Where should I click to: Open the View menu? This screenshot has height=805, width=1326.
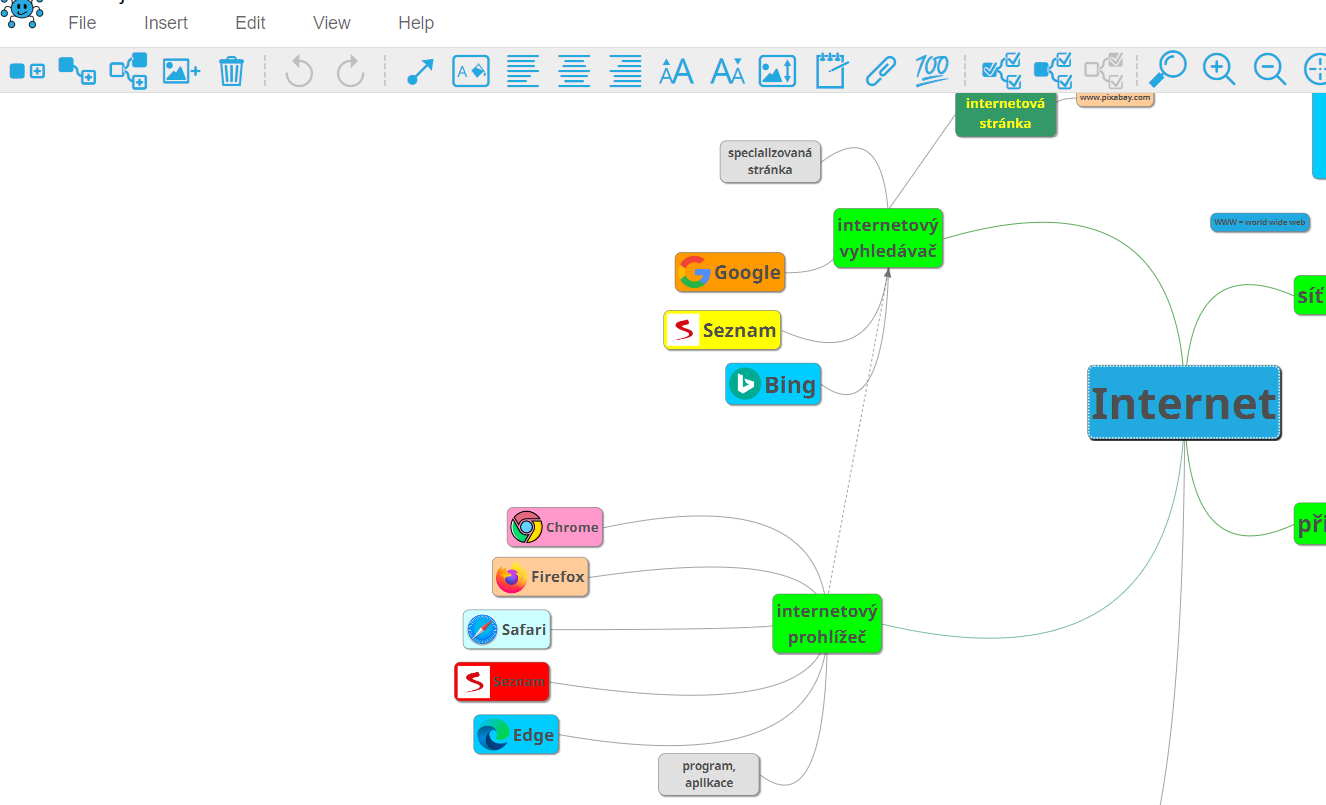pyautogui.click(x=332, y=23)
